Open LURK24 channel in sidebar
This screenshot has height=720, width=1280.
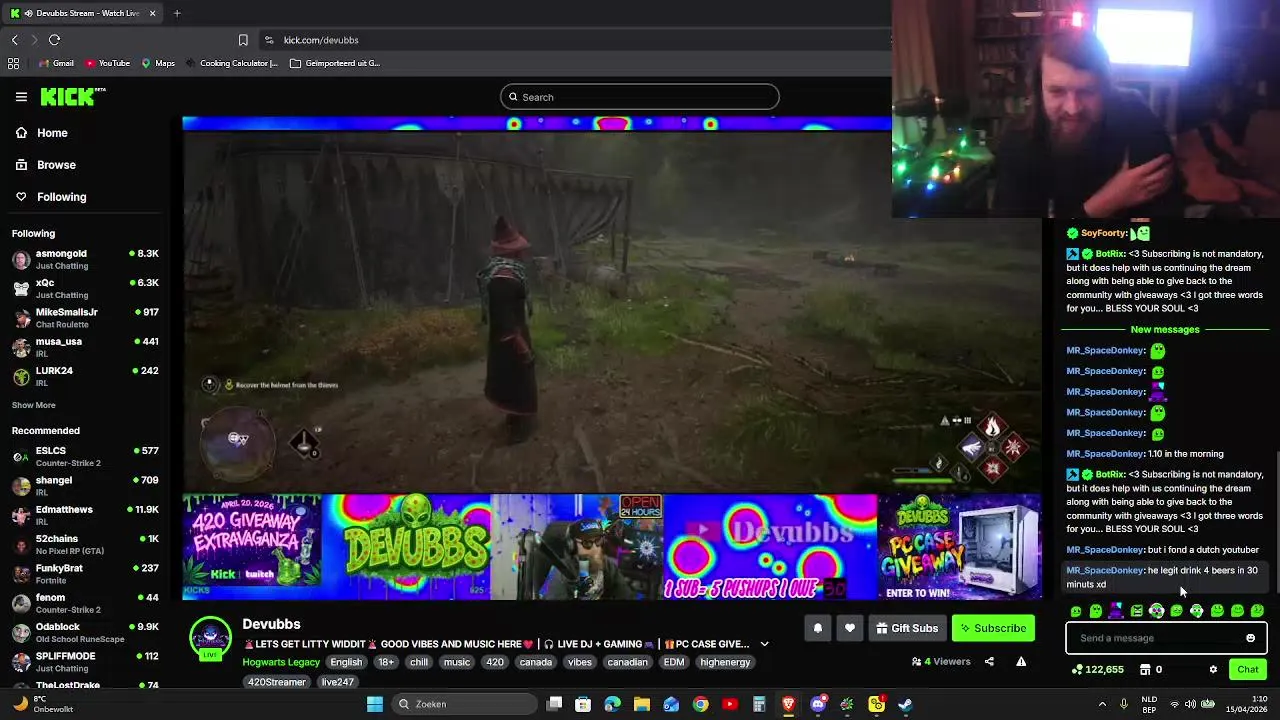85,376
